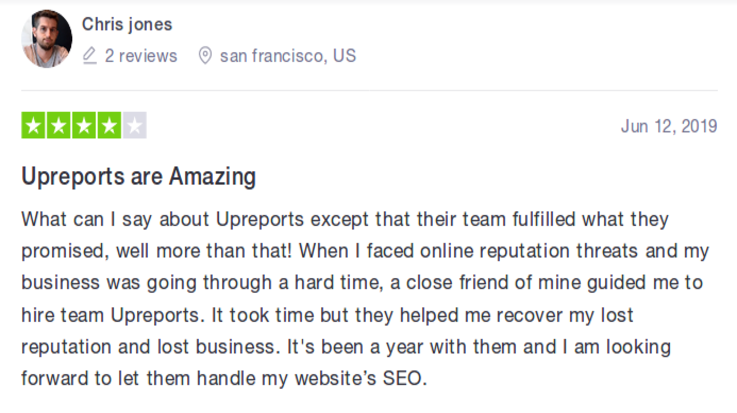Click the pencil reviews icon
Viewport: 737px width, 413px height.
(x=90, y=55)
